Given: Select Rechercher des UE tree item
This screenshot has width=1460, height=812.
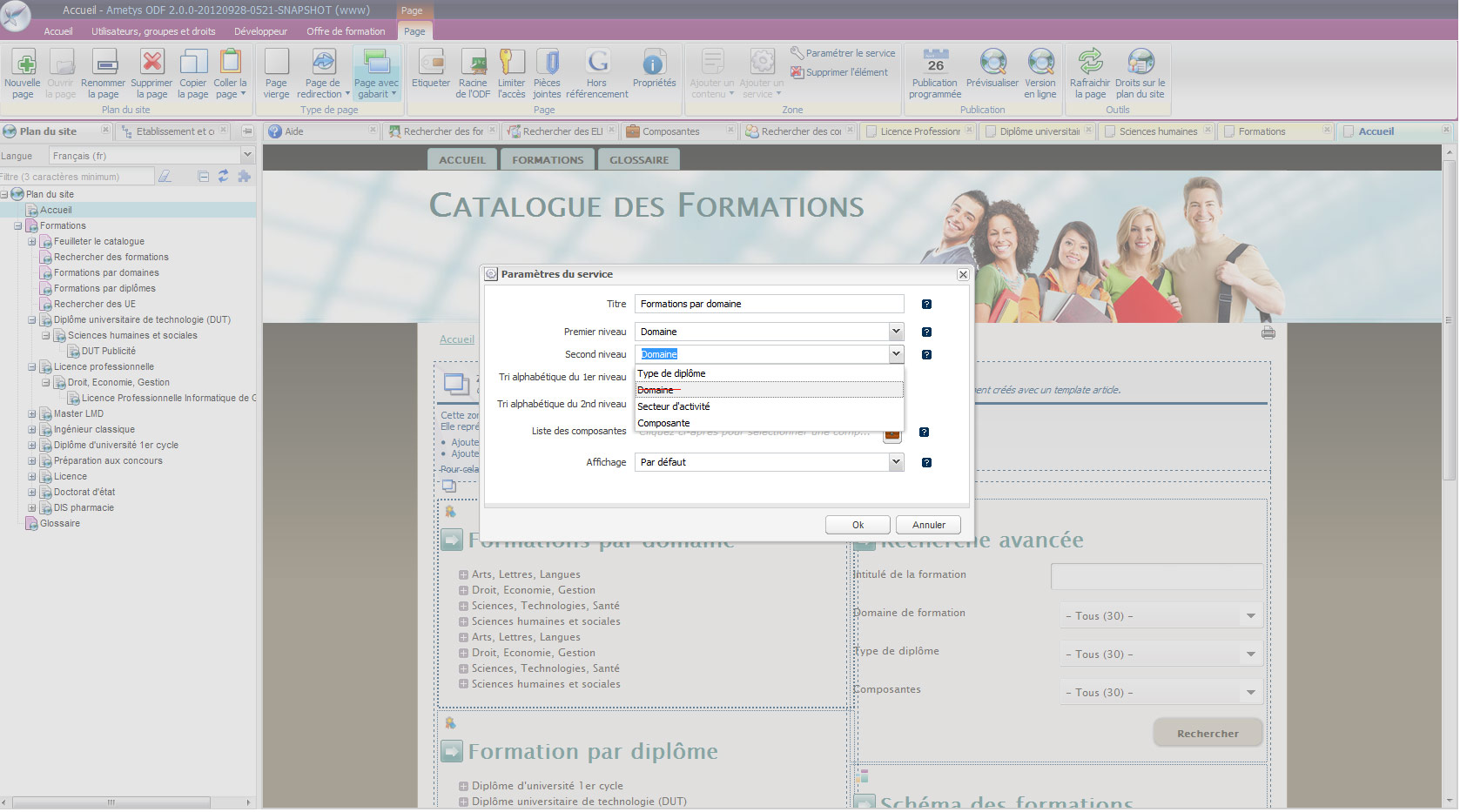Looking at the screenshot, I should tap(95, 305).
